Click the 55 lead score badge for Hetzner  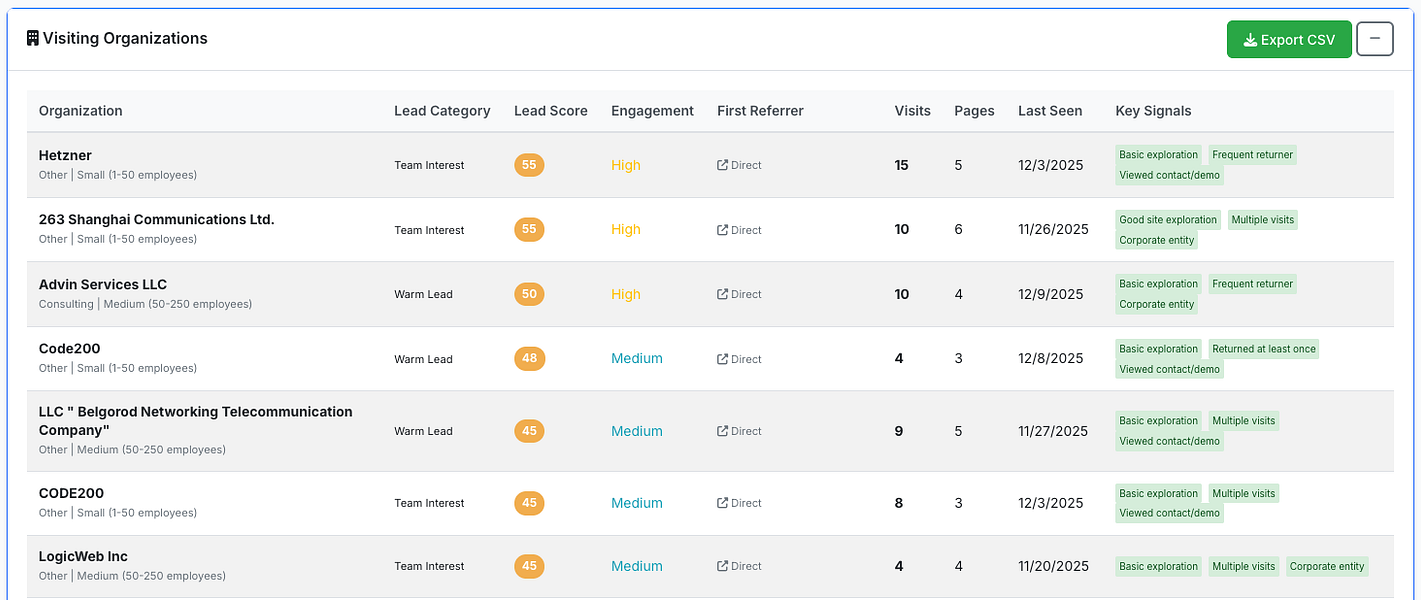click(529, 165)
